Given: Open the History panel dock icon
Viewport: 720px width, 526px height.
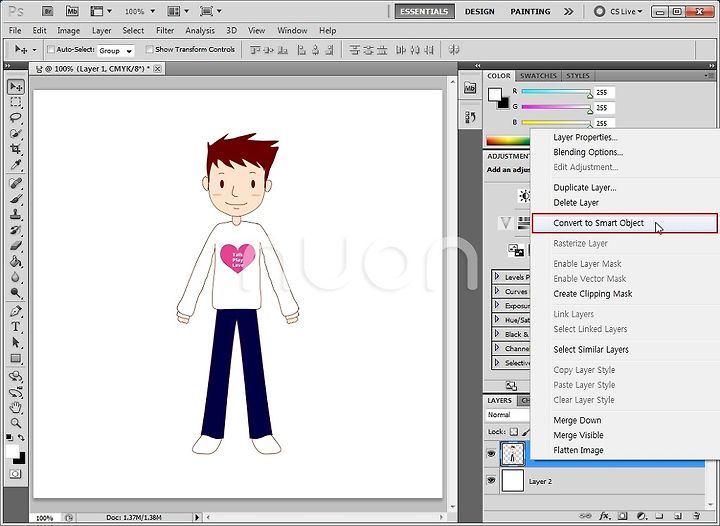Looking at the screenshot, I should coord(470,117).
